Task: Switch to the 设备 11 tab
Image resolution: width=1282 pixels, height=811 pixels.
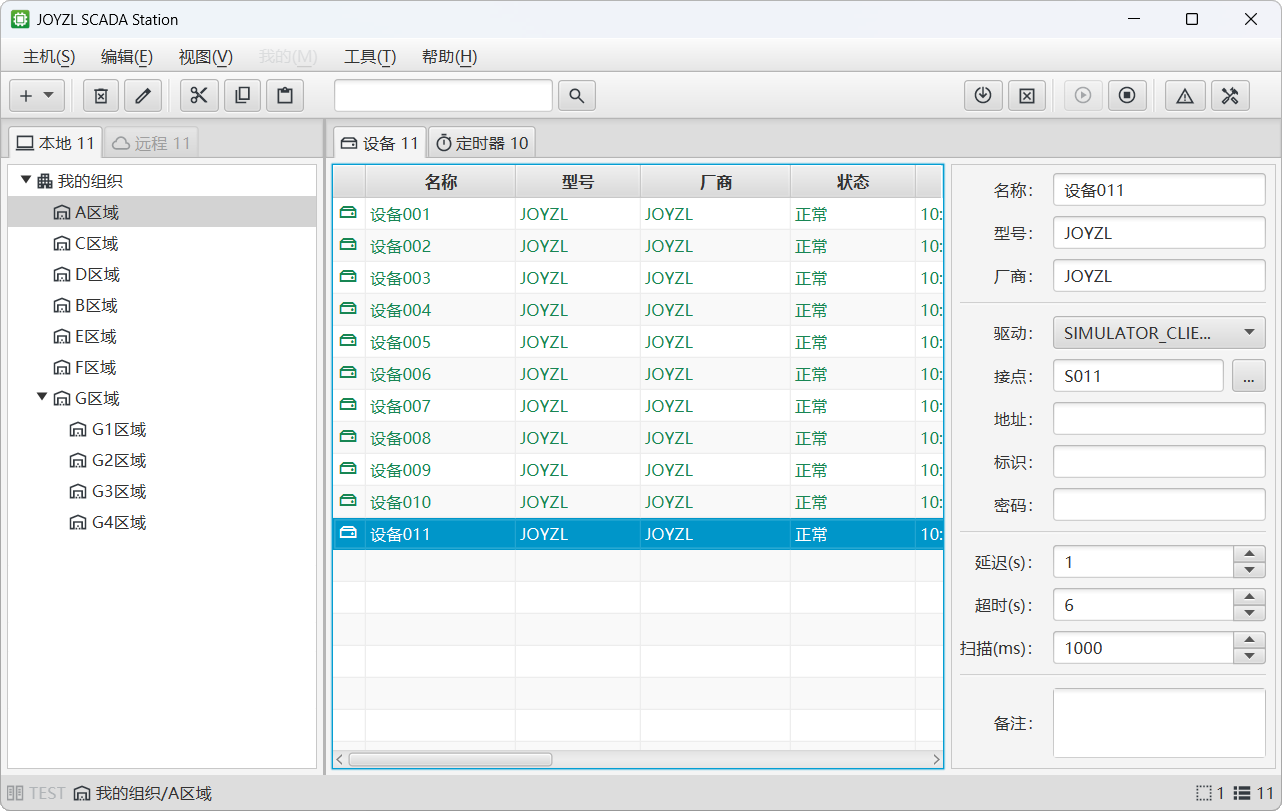Action: tap(379, 143)
